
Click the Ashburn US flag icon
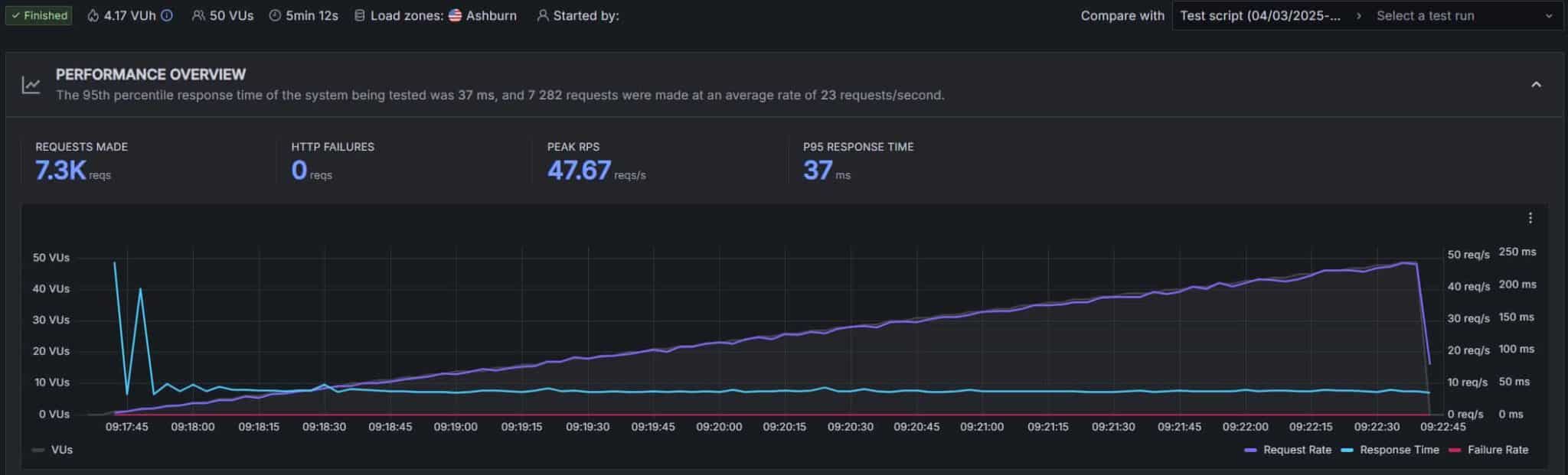455,15
